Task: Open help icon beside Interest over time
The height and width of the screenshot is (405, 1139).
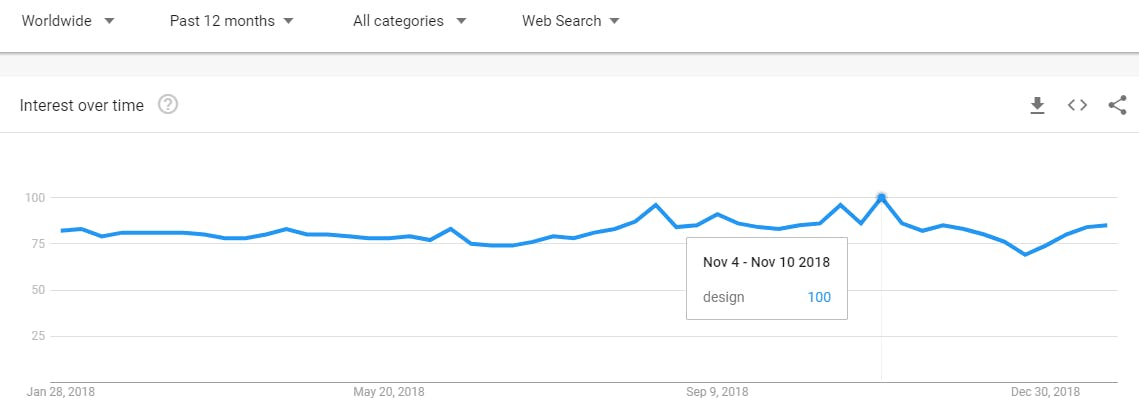Action: point(168,105)
